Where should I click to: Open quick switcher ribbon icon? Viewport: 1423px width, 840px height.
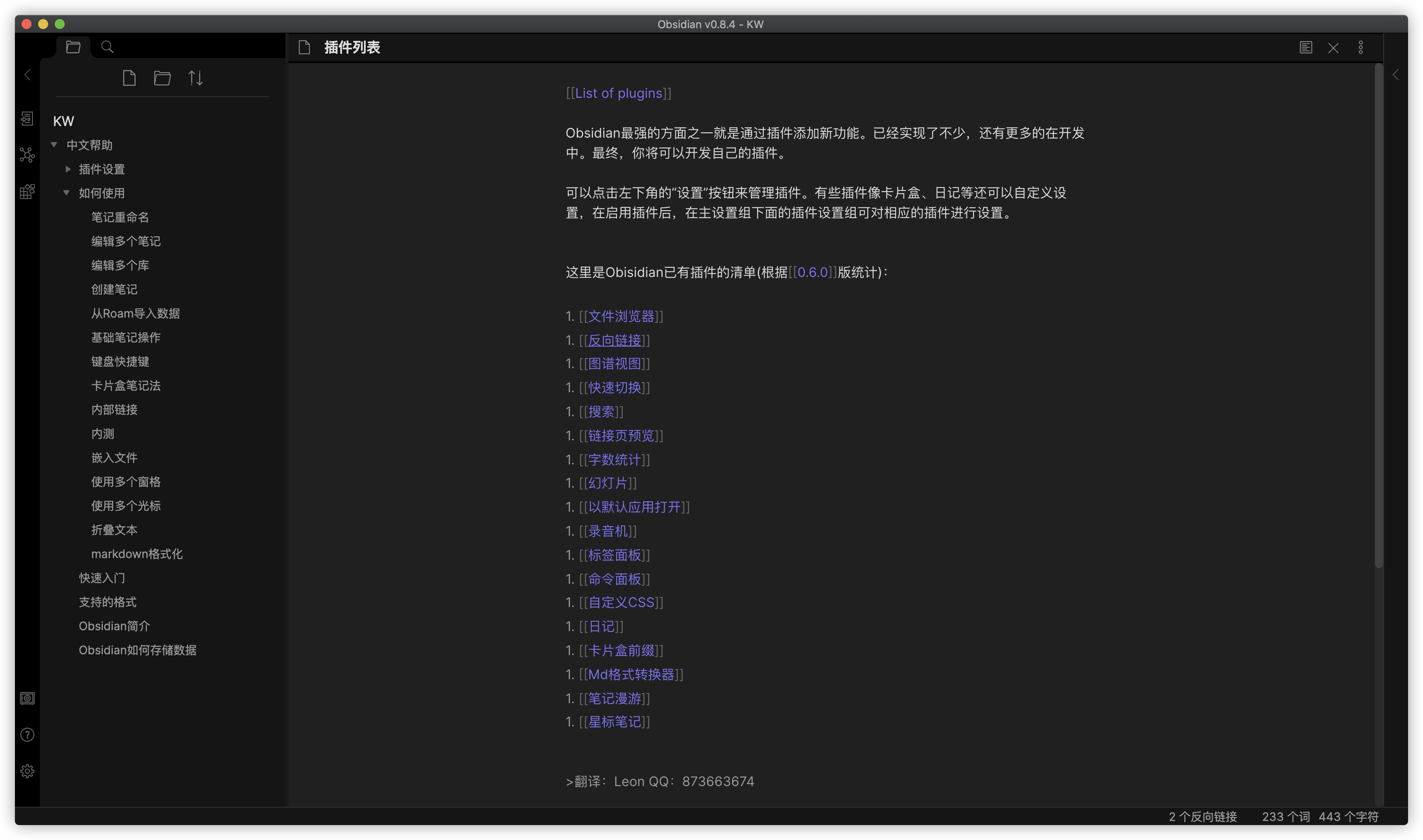pos(27,118)
